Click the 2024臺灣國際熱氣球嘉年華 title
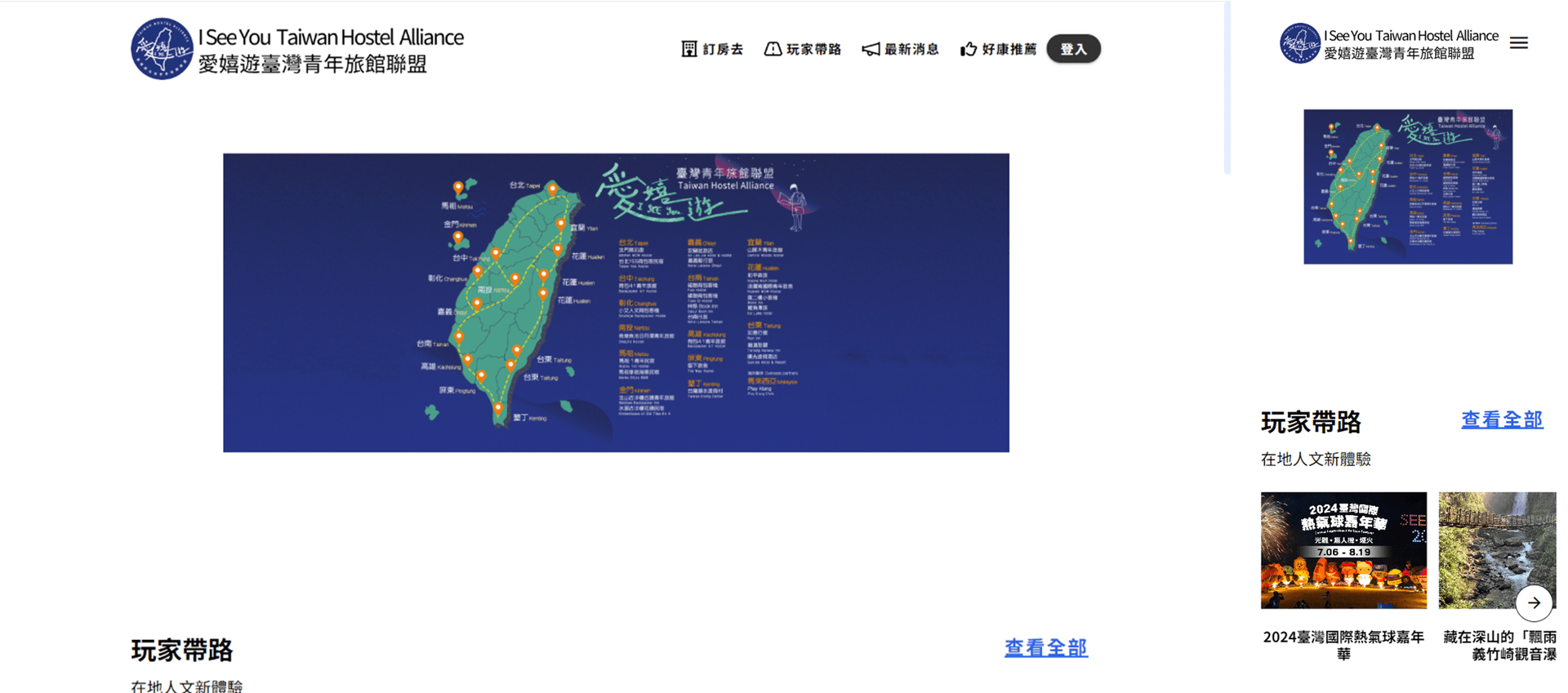Screen dimensions: 1568x693 point(1343,646)
